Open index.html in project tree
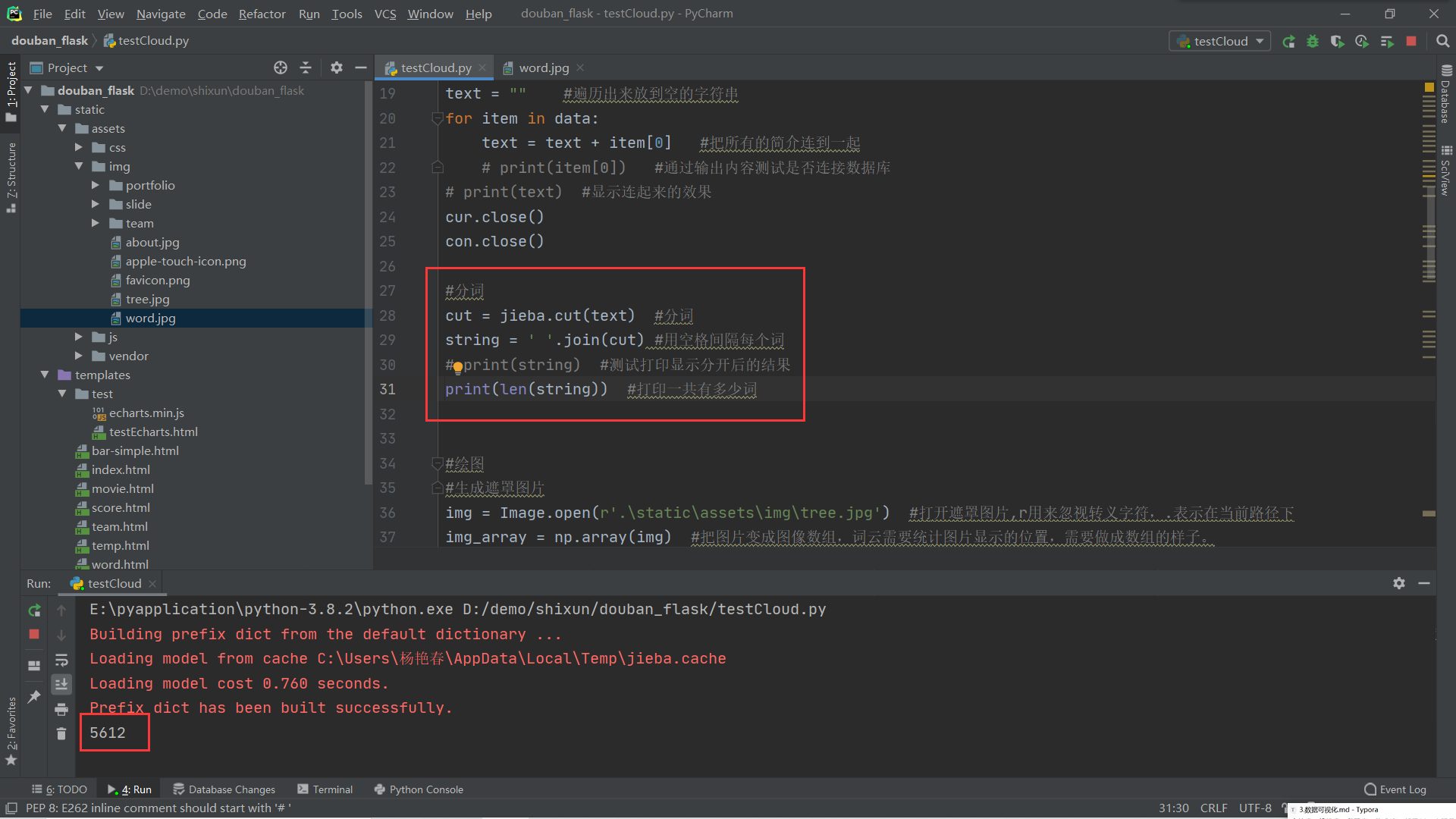This screenshot has height=819, width=1456. coord(121,469)
